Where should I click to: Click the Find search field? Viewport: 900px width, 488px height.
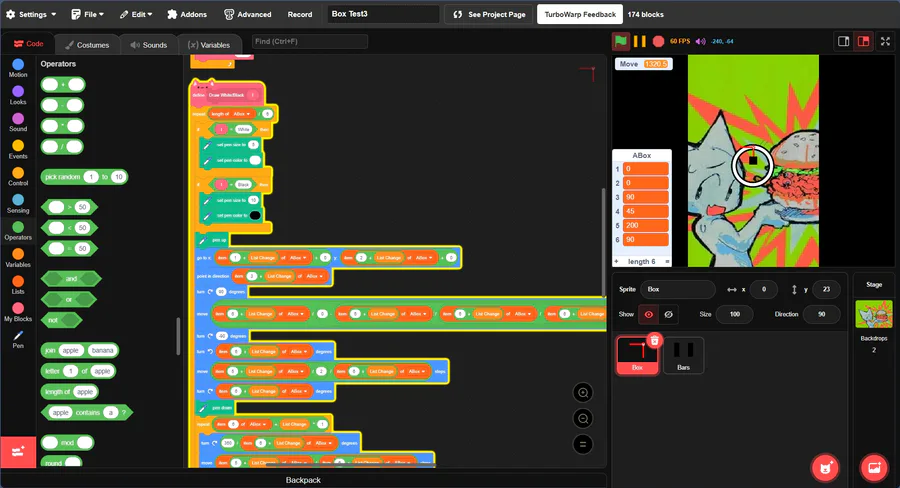pyautogui.click(x=310, y=41)
